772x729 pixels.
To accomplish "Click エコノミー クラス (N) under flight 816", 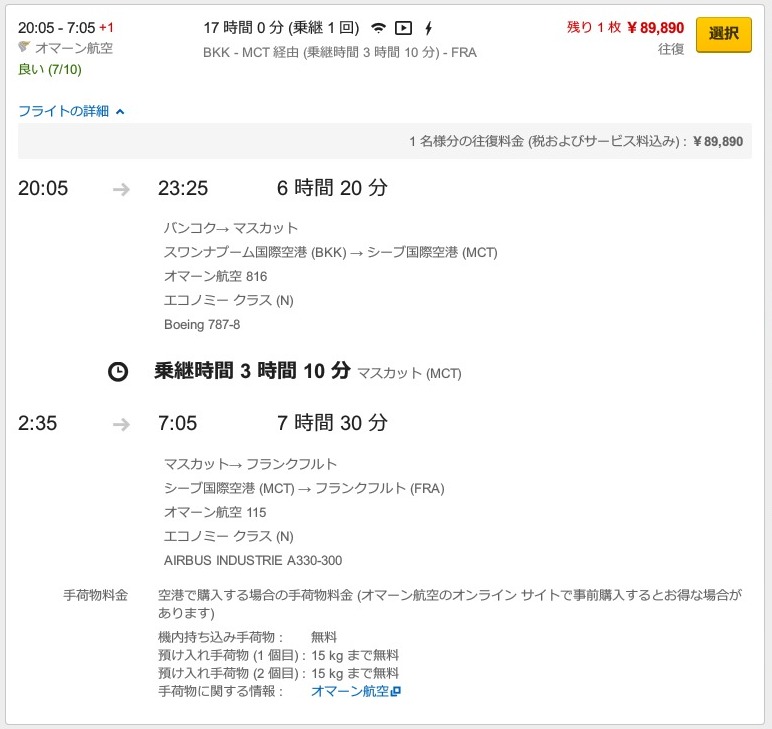I will point(228,300).
